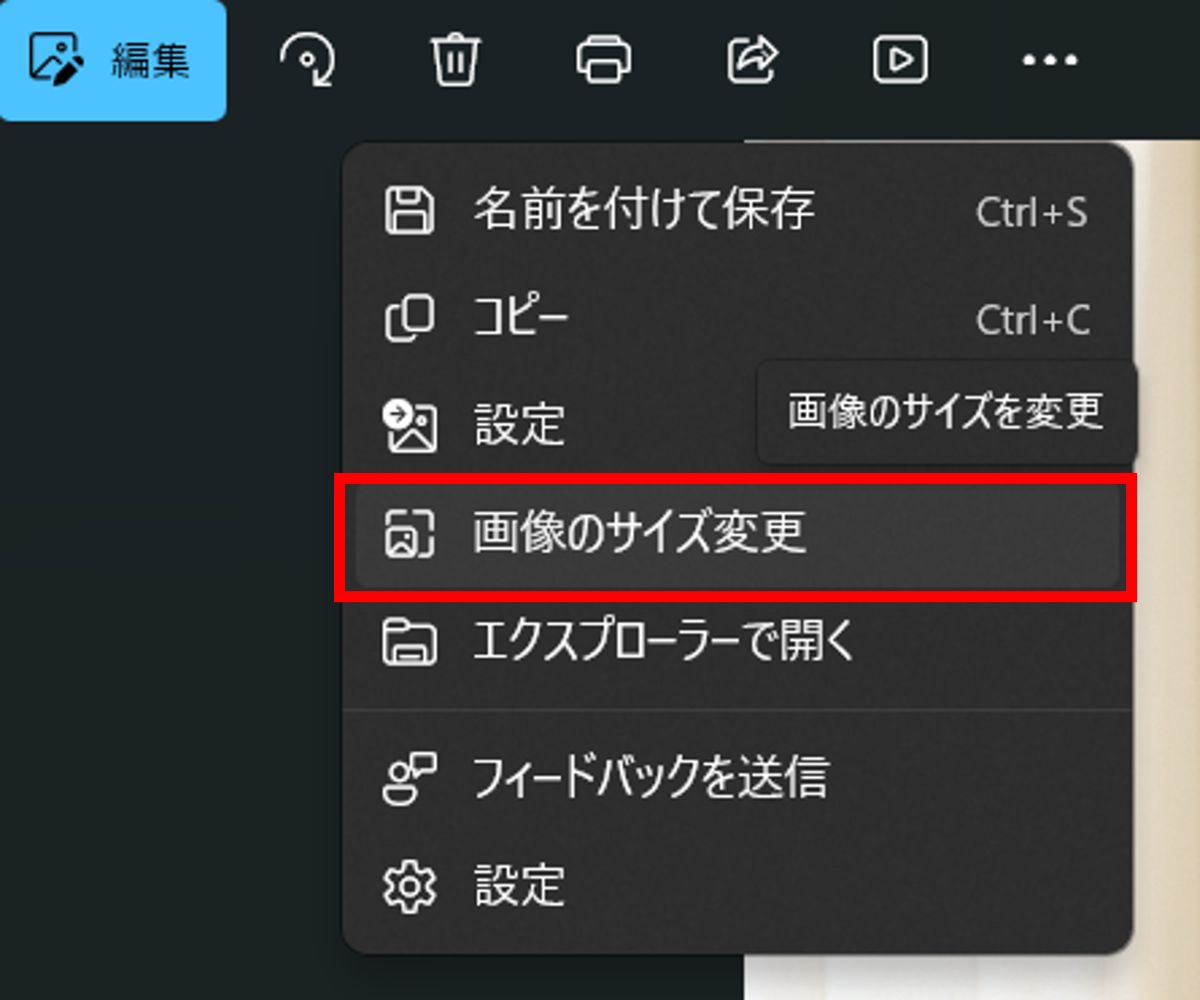Screen dimensions: 1200x1000
Task: Click the share arrow icon in toolbar
Action: pos(752,59)
